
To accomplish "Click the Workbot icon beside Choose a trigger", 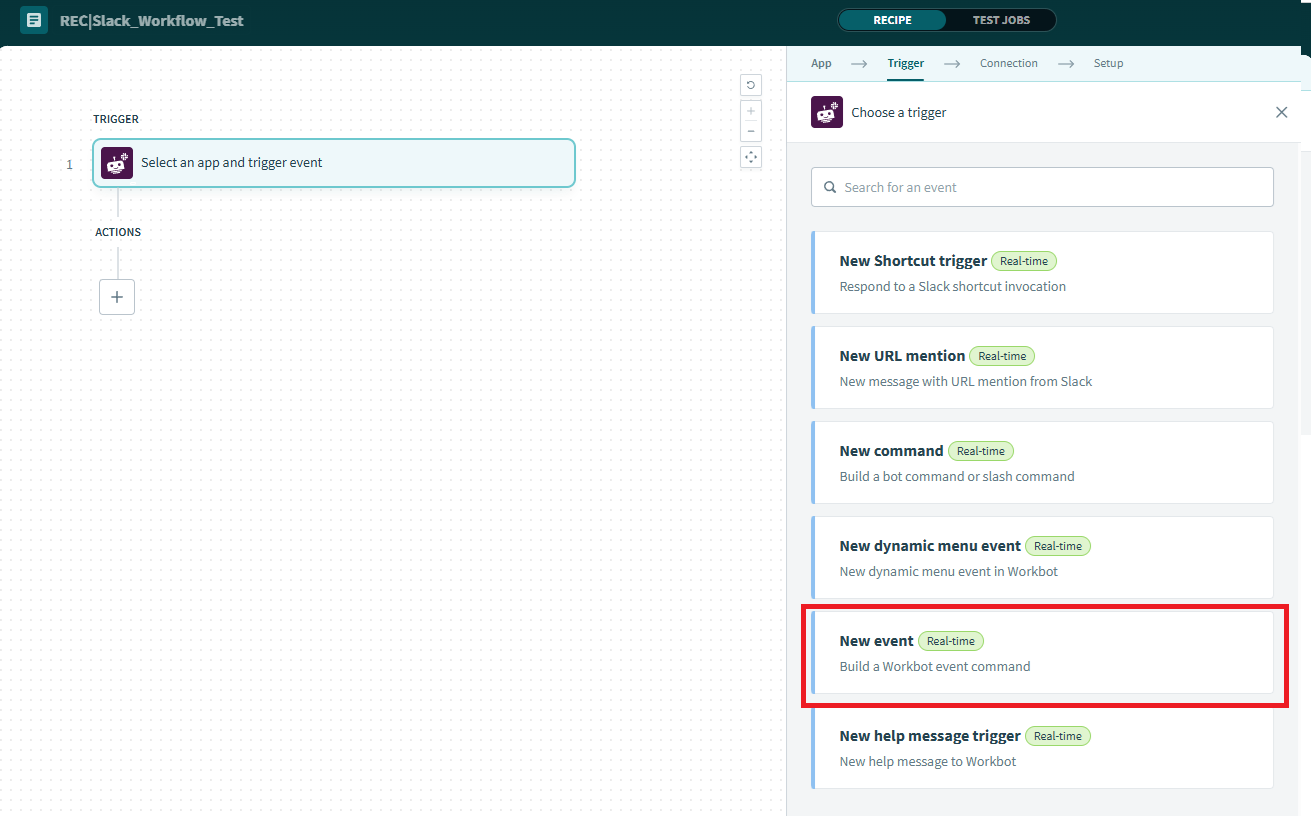I will pyautogui.click(x=826, y=112).
